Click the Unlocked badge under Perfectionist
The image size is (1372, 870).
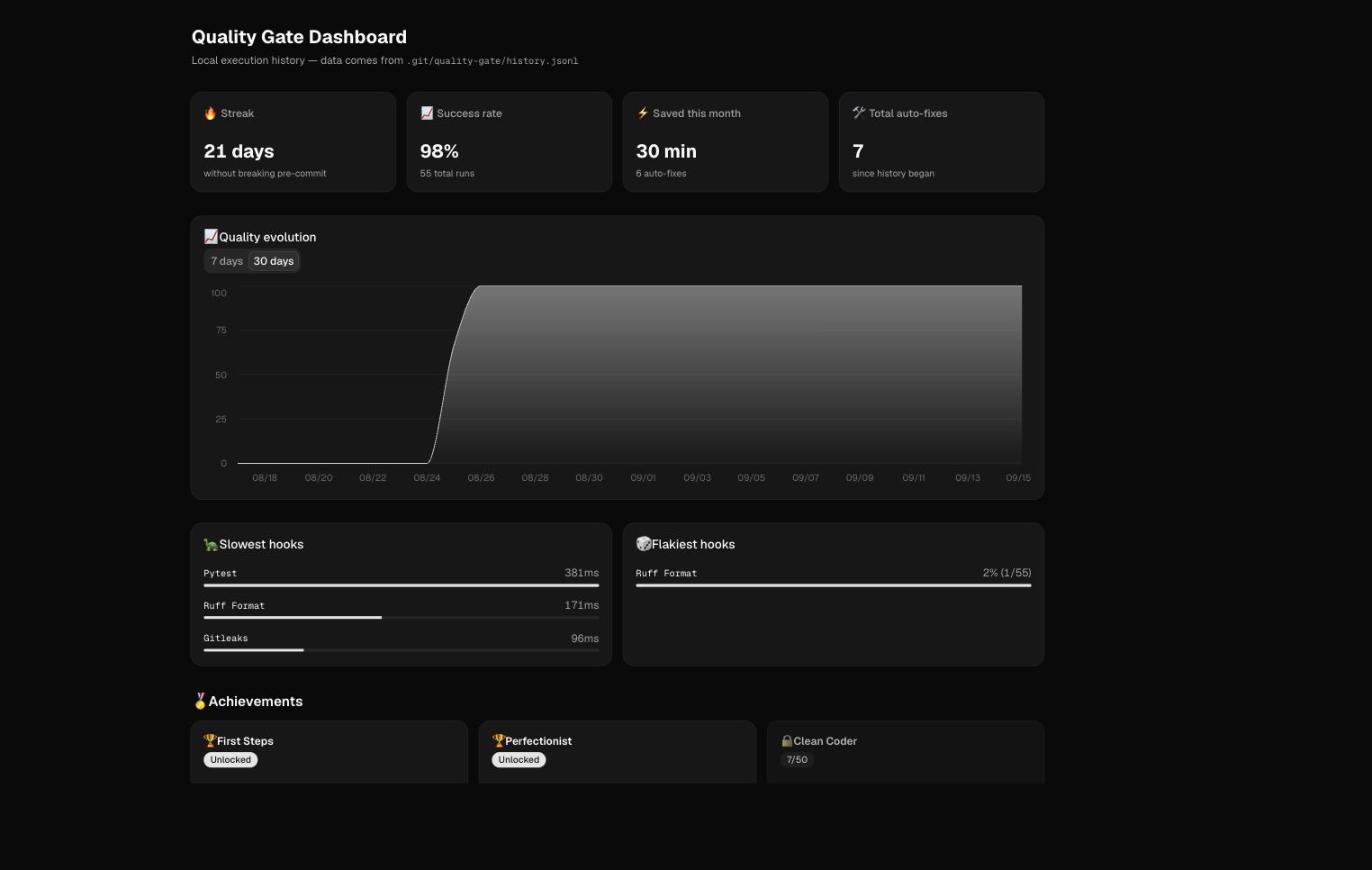click(x=519, y=760)
